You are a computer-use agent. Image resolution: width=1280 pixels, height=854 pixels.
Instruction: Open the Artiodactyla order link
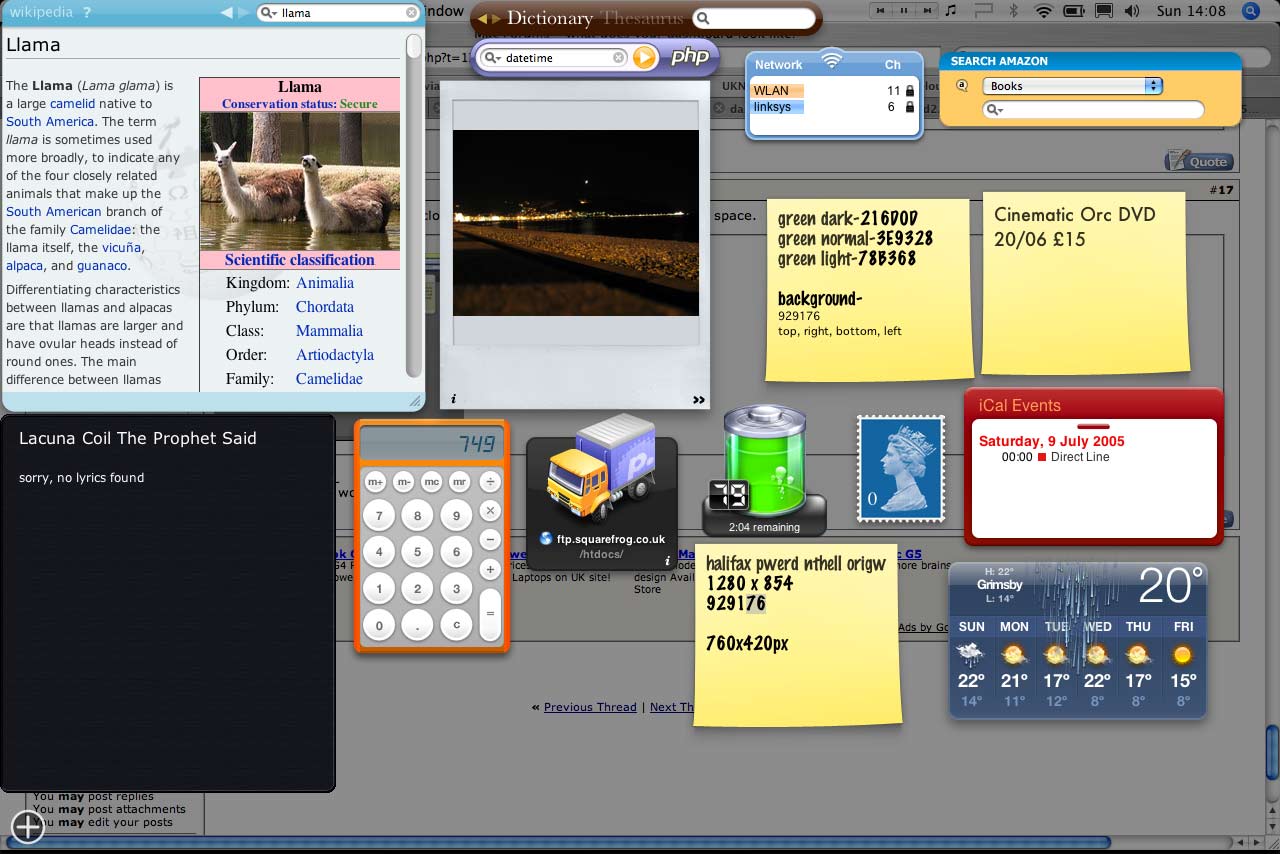335,355
